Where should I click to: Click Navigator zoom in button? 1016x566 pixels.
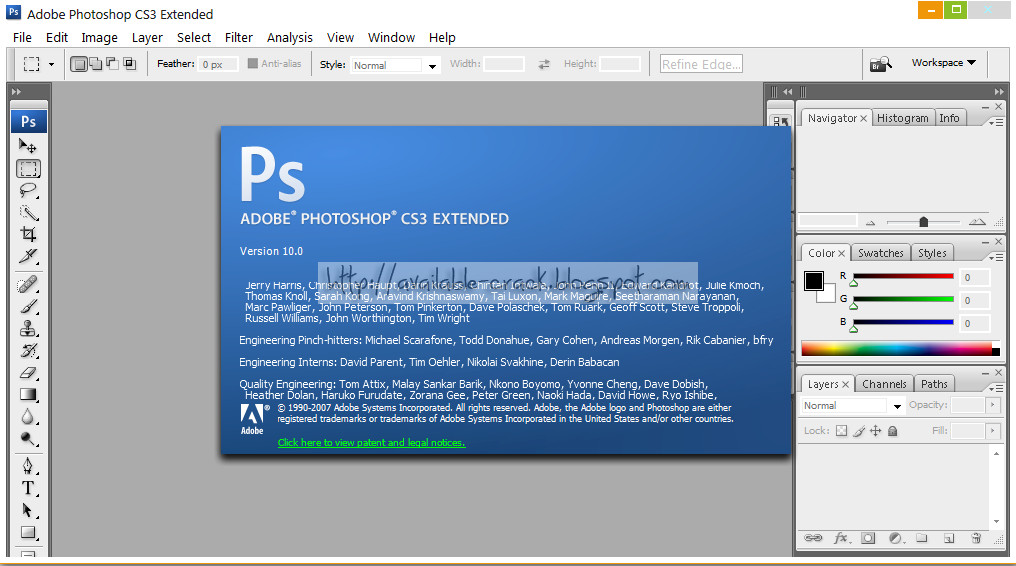click(x=977, y=222)
